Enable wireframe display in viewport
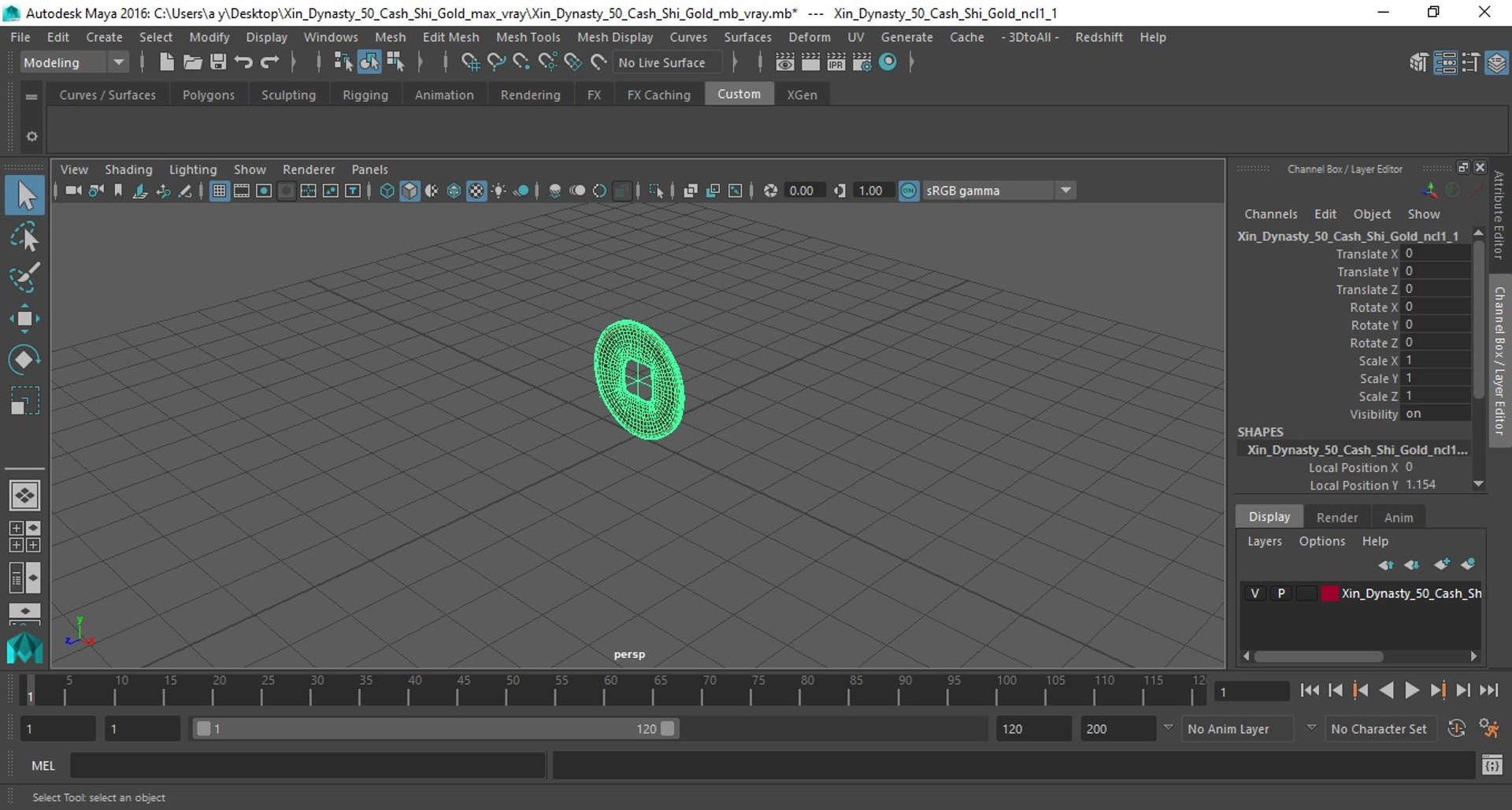 (387, 191)
